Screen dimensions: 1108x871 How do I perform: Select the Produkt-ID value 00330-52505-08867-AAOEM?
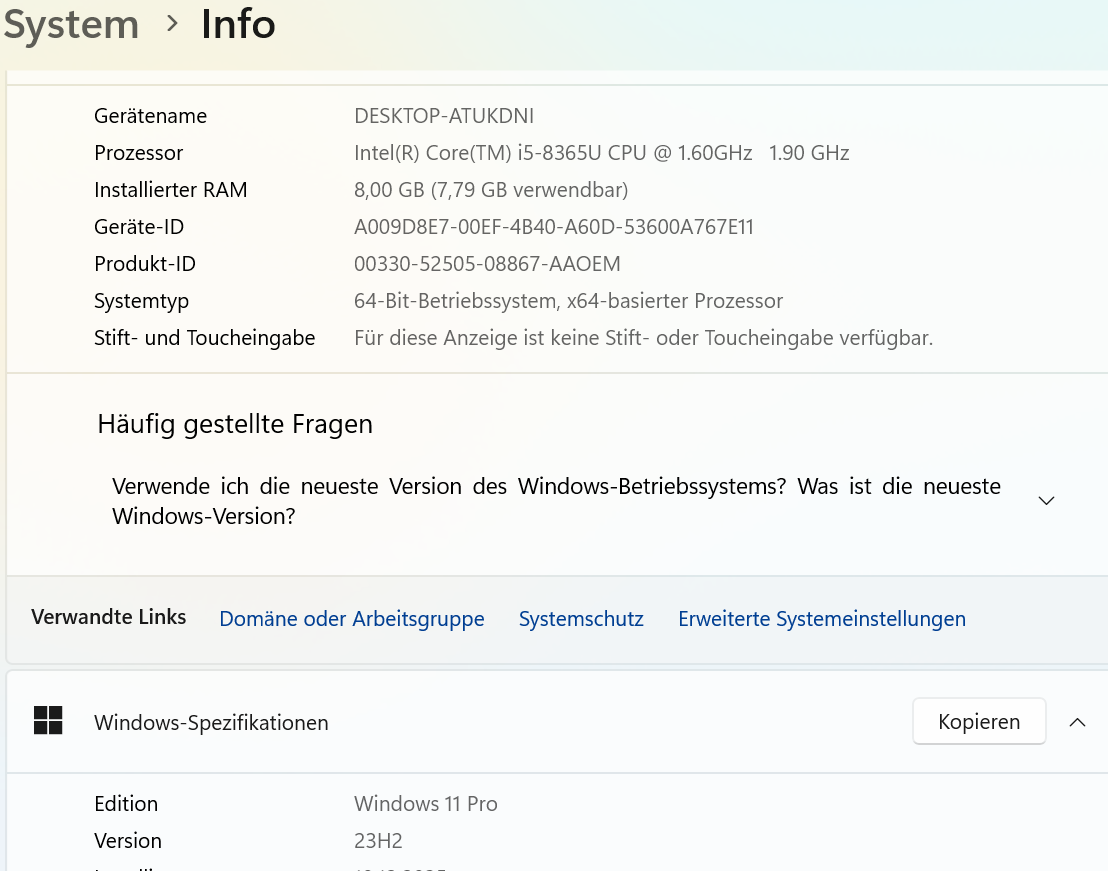pyautogui.click(x=487, y=264)
